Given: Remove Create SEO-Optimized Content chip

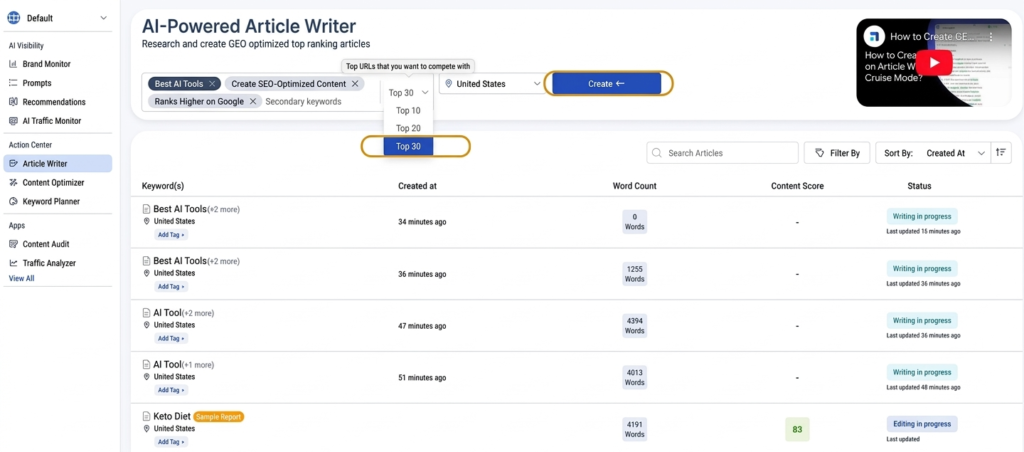Looking at the screenshot, I should click(355, 84).
